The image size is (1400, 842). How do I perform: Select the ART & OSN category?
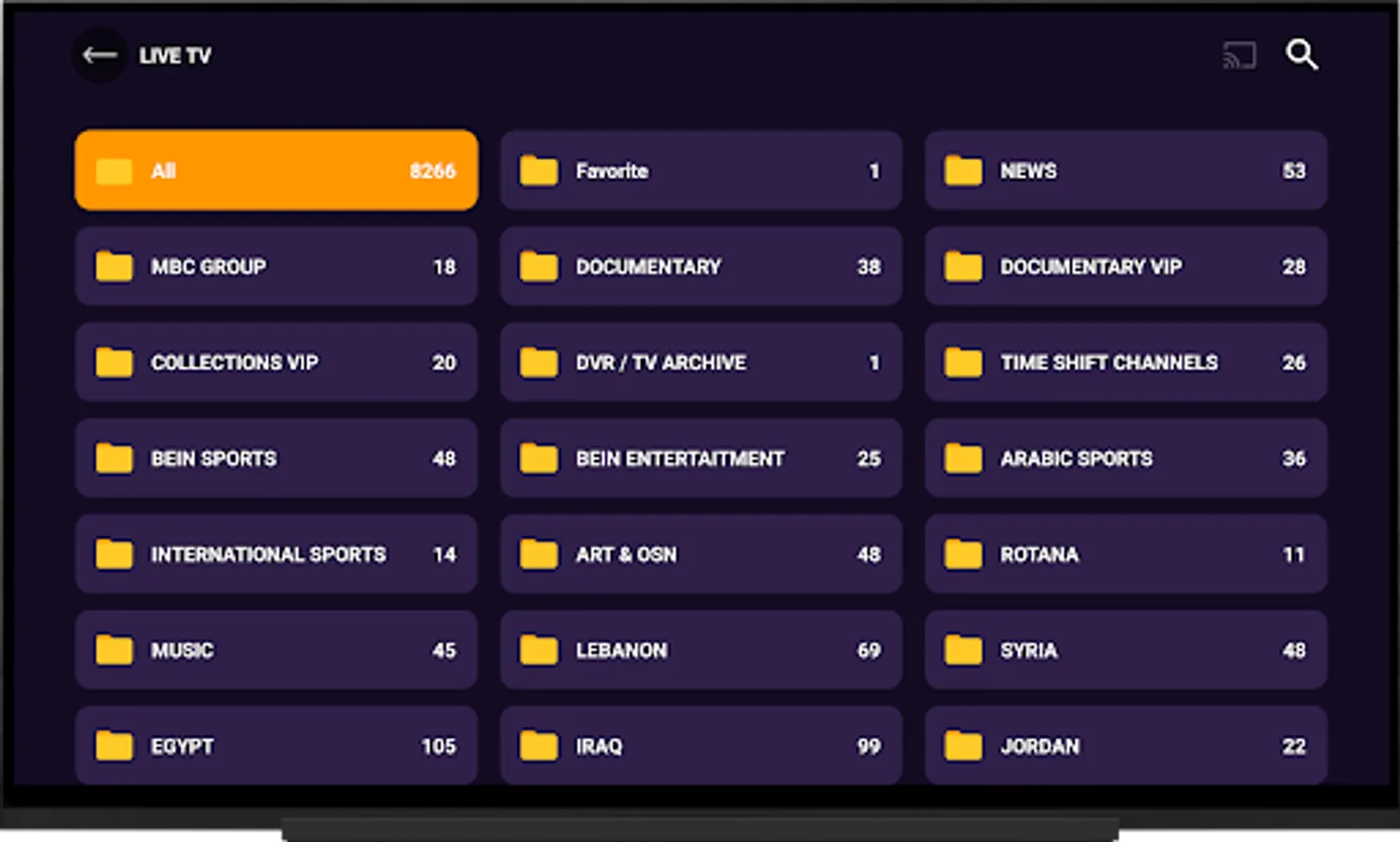(701, 554)
